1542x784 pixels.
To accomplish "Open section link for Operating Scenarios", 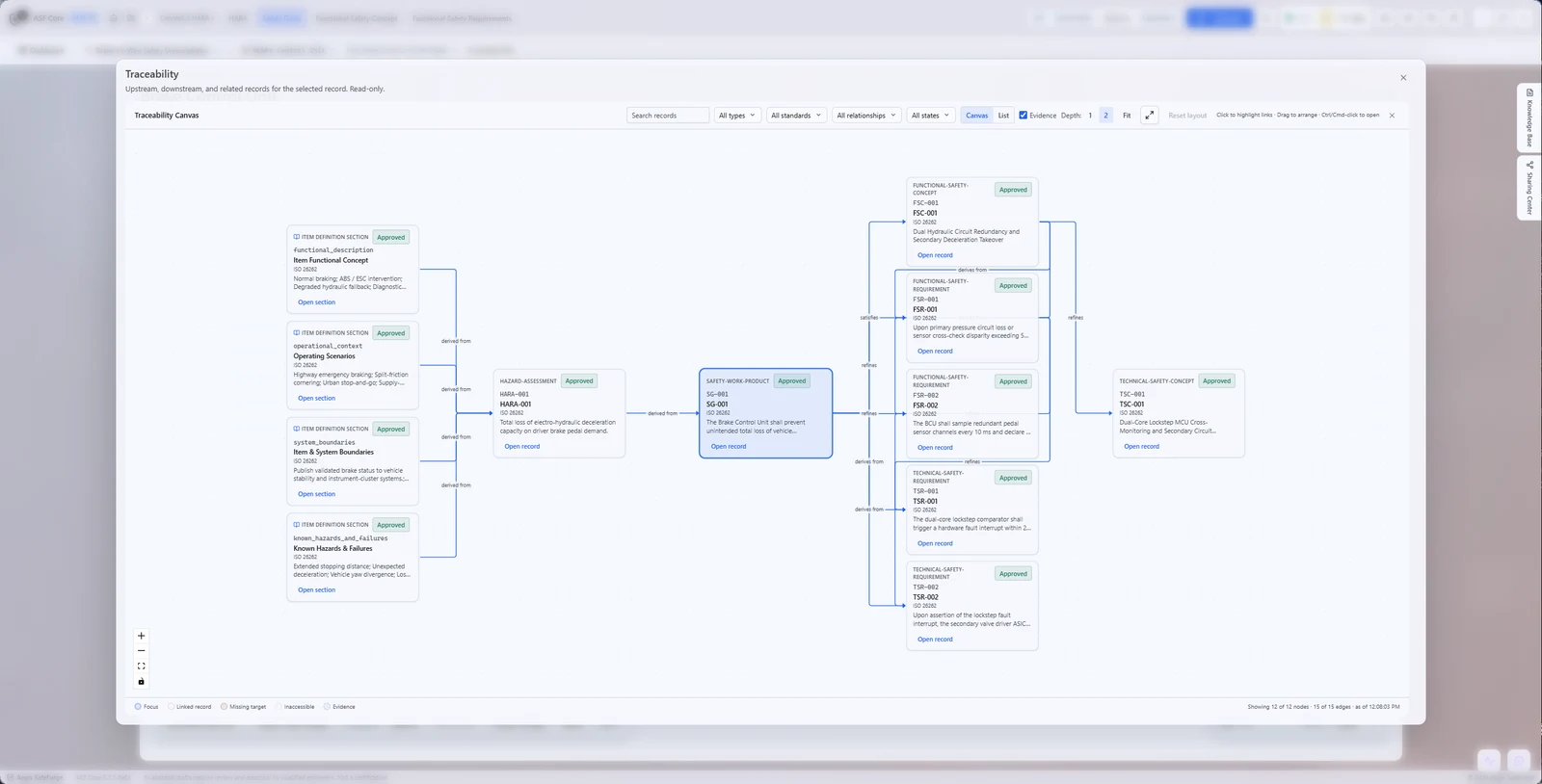I will [x=316, y=398].
